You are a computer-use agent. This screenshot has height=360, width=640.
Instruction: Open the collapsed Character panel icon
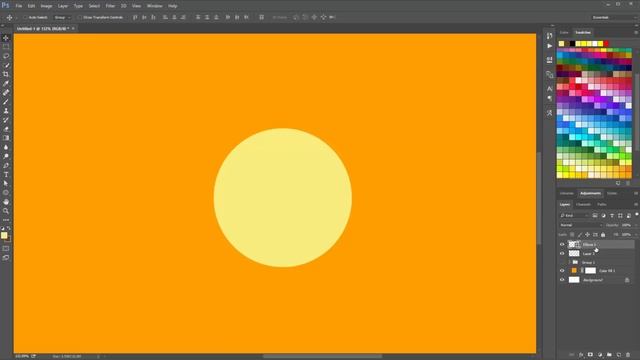pos(549,89)
